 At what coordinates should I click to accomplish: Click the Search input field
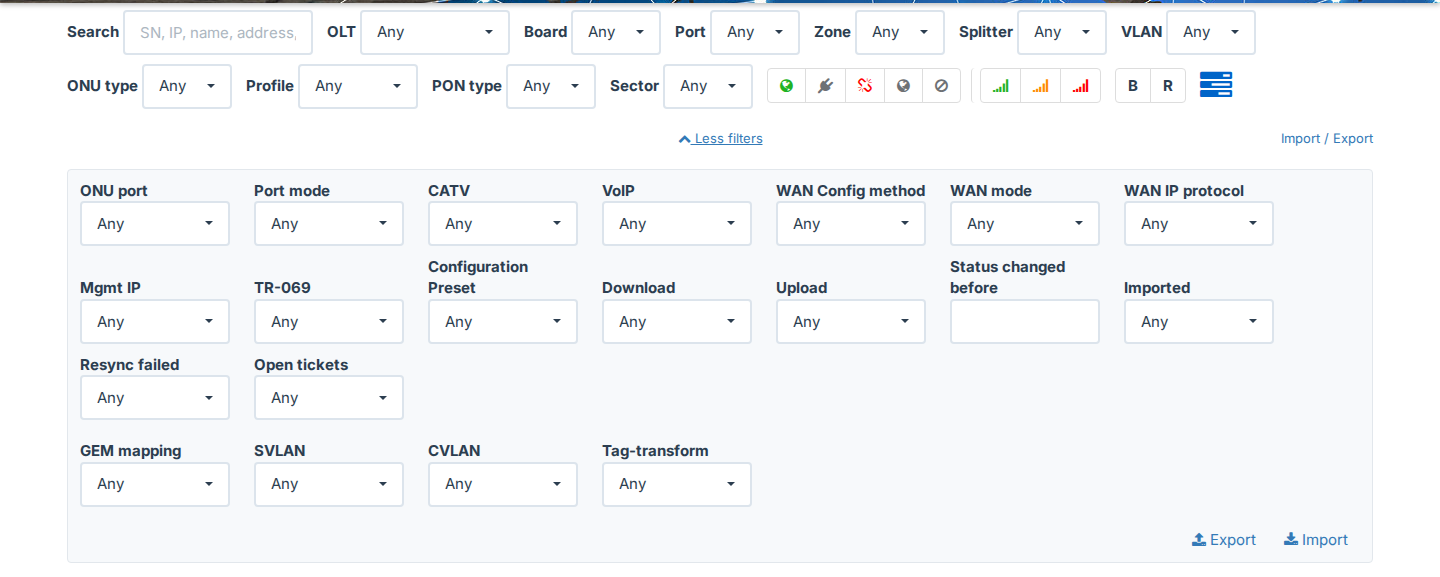(x=218, y=32)
